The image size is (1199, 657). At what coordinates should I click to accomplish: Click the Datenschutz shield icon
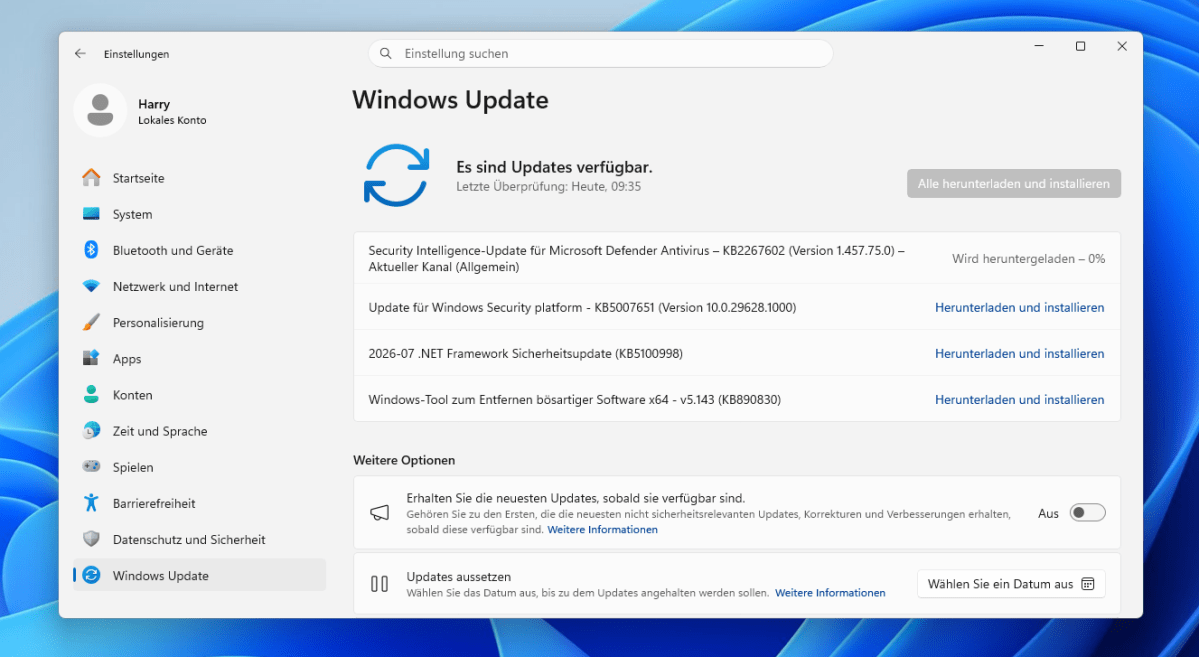(91, 539)
